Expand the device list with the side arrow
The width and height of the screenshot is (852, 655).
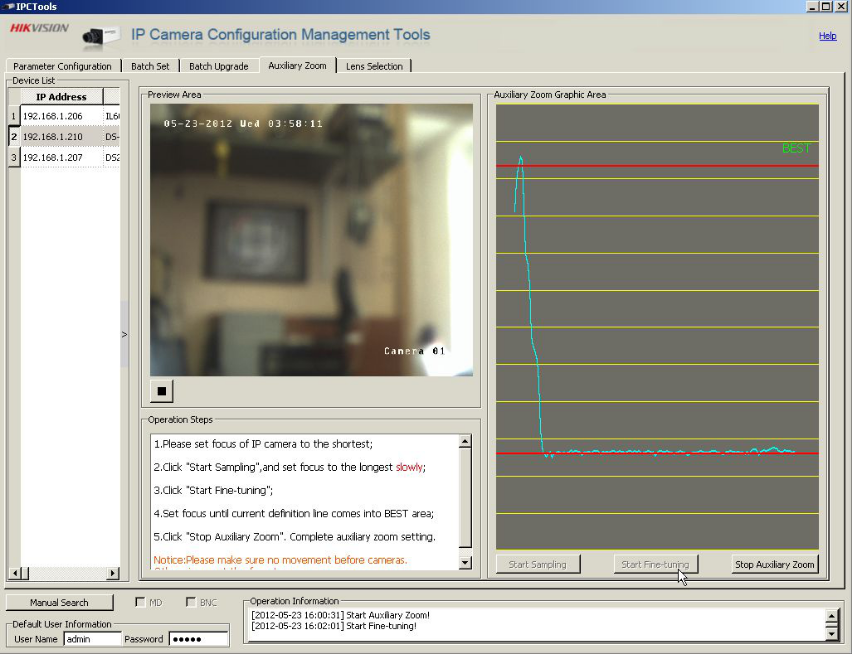coord(125,335)
